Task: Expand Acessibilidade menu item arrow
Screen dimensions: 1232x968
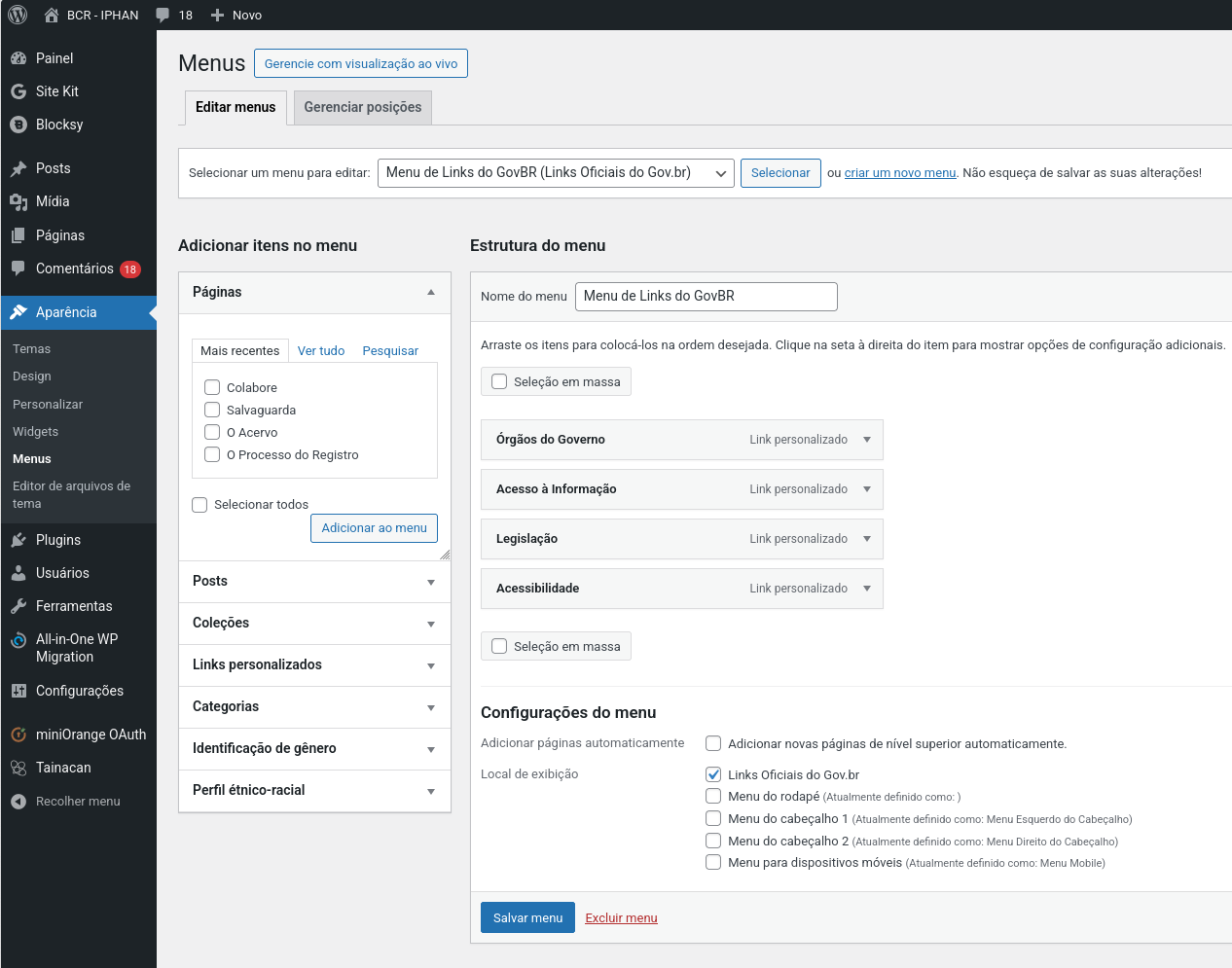Action: pos(867,589)
